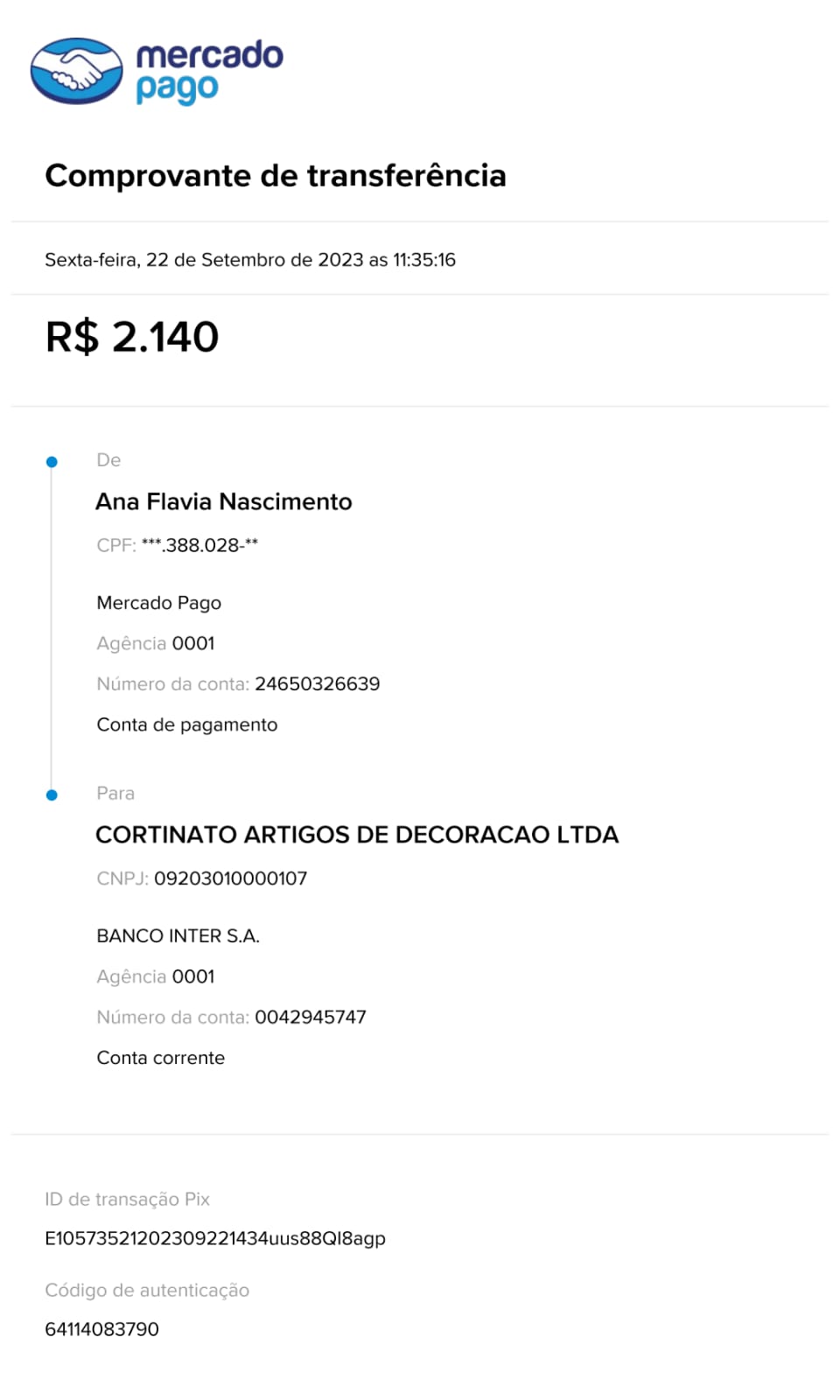
Task: Select recipient account number 0042945747
Action: point(311,1017)
